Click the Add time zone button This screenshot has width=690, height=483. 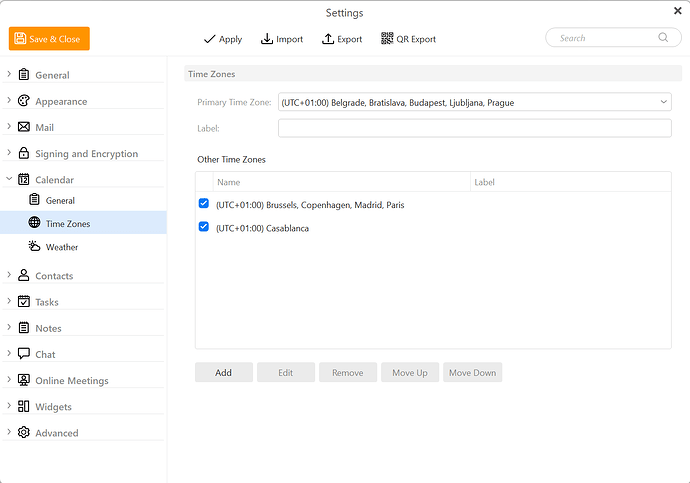point(224,373)
